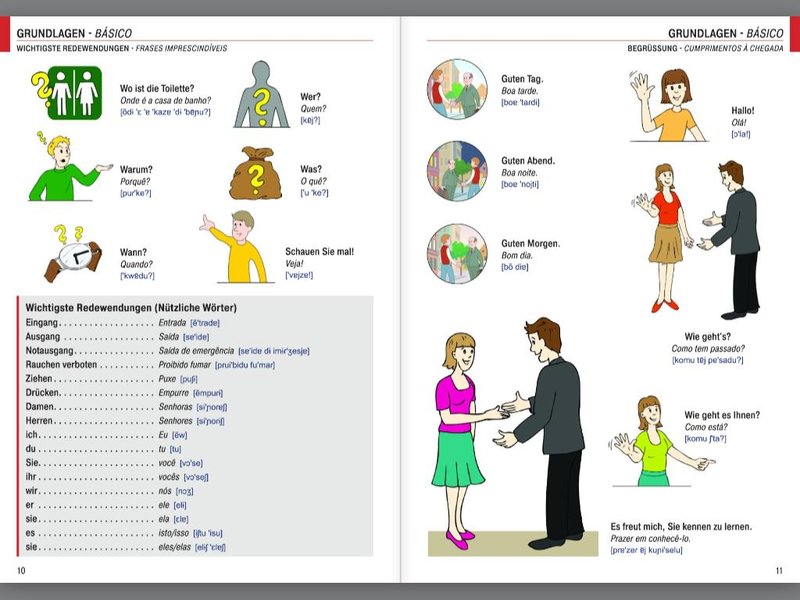The width and height of the screenshot is (800, 600).
Task: Select the "Eingang" row in the word list
Action: [122, 323]
